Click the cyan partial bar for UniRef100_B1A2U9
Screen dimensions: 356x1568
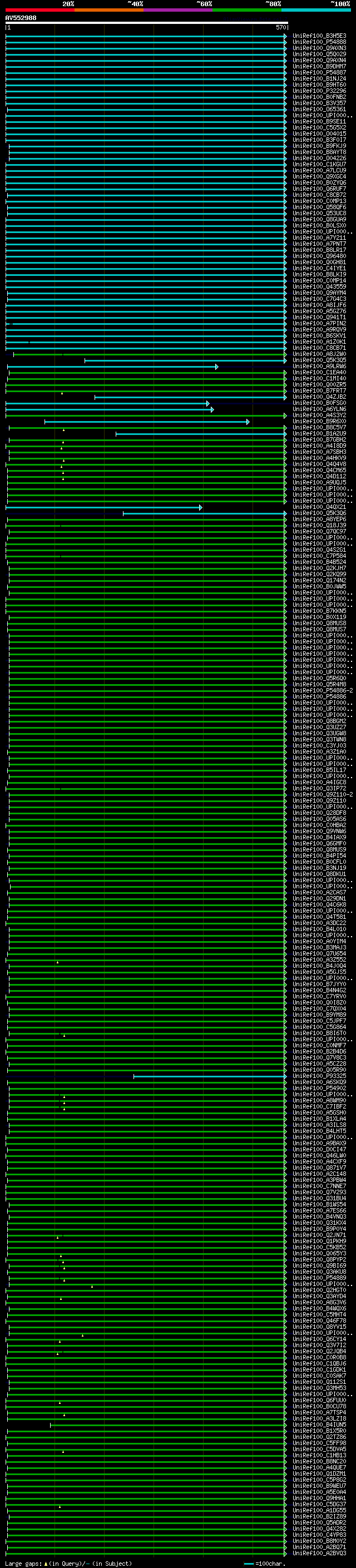(201, 434)
